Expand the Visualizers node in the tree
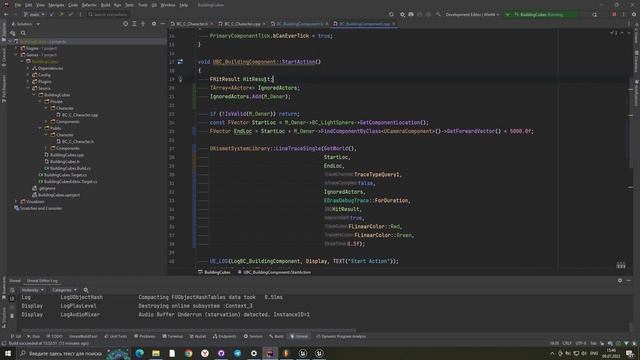This screenshot has height=360, width=640. pyautogui.click(x=16, y=202)
